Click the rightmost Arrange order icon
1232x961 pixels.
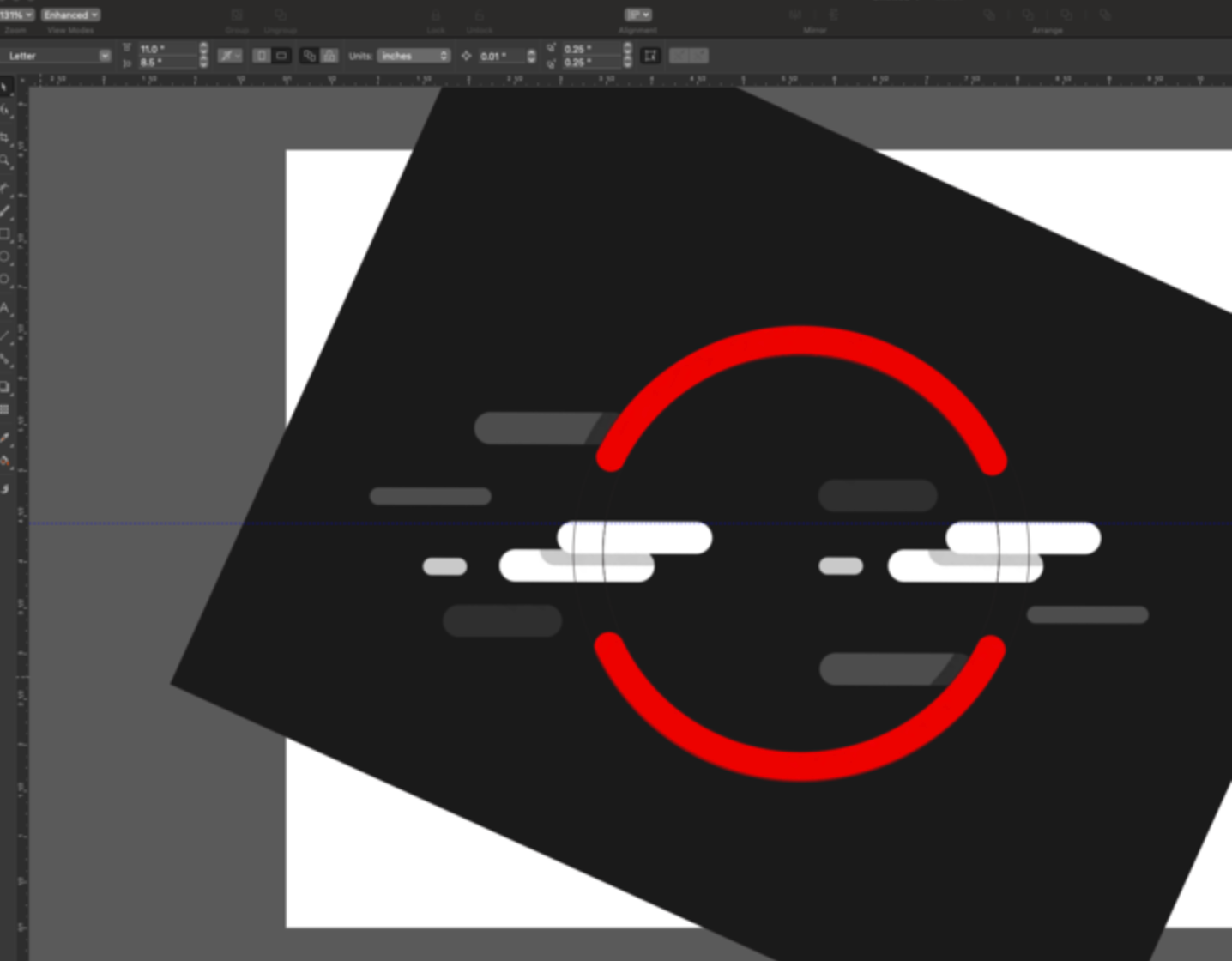1105,15
